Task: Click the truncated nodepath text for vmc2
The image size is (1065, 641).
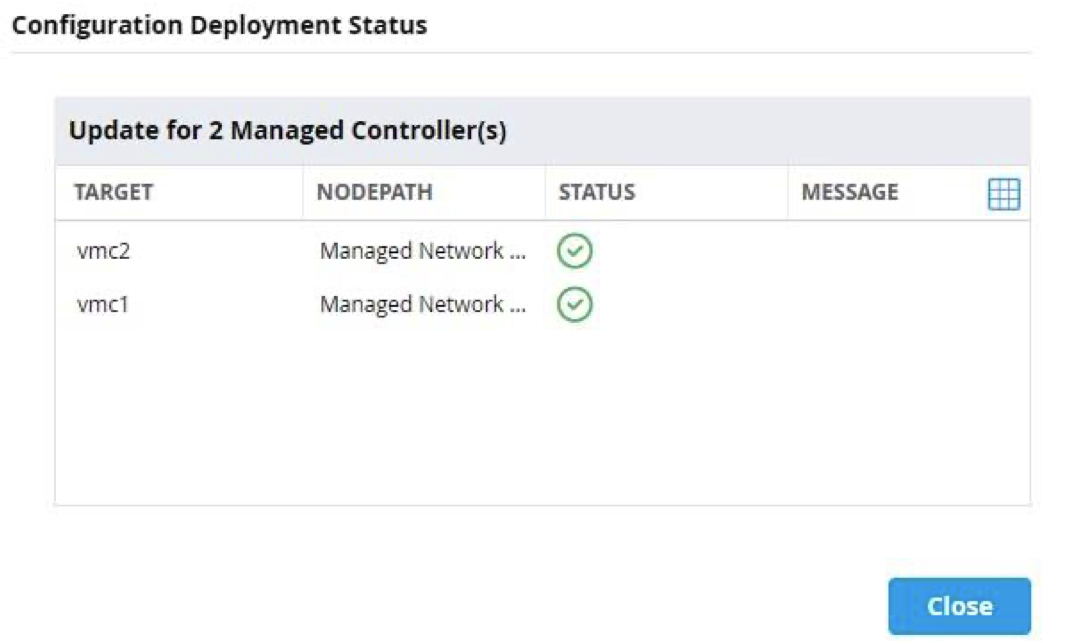Action: pos(422,252)
